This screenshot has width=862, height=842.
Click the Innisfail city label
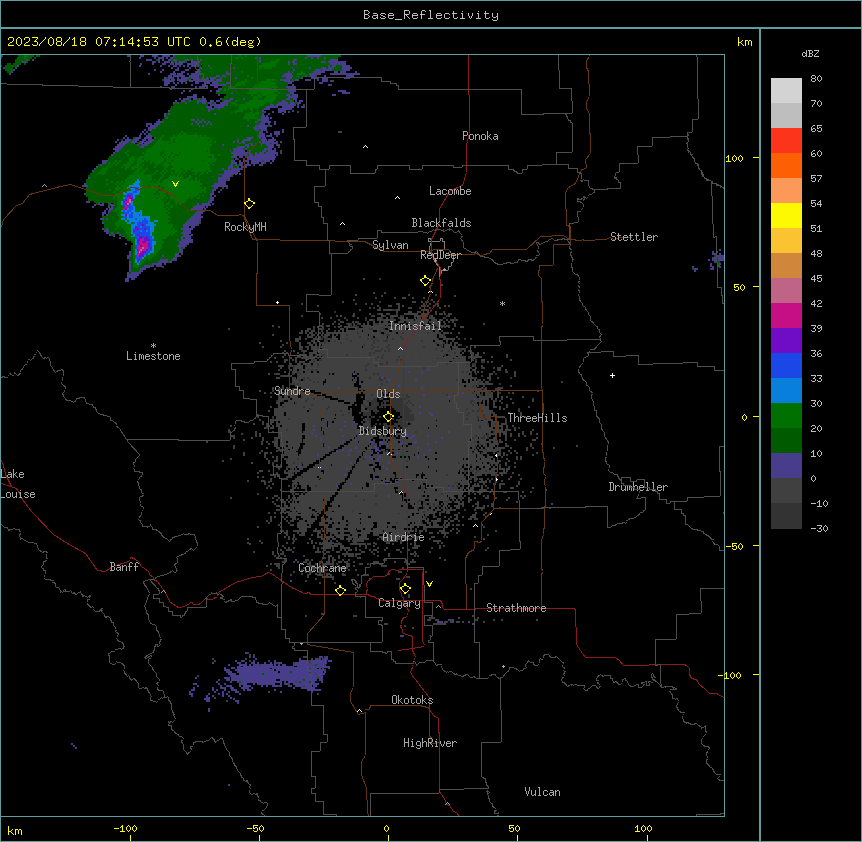coord(415,326)
